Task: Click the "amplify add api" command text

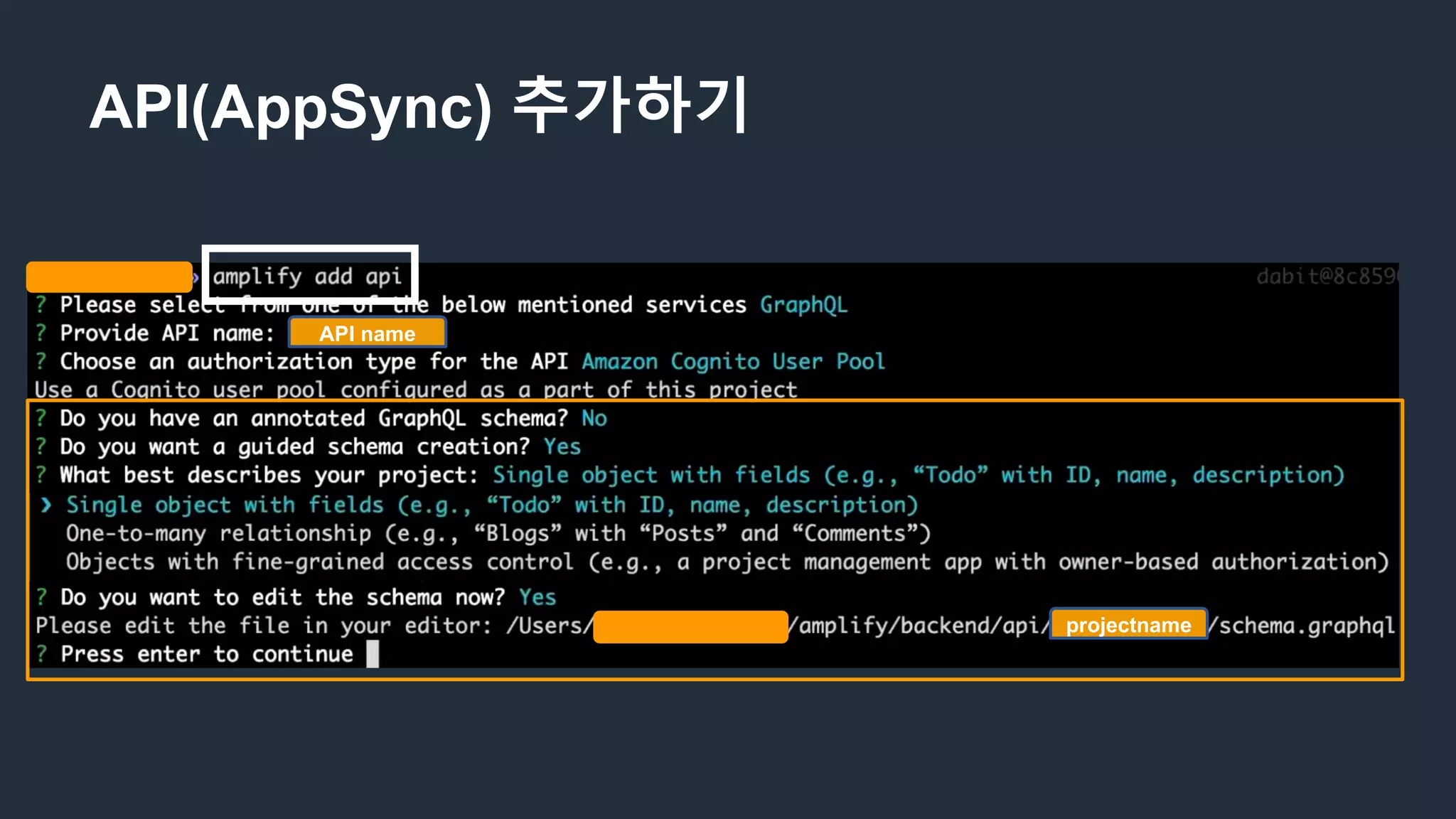Action: 307,276
